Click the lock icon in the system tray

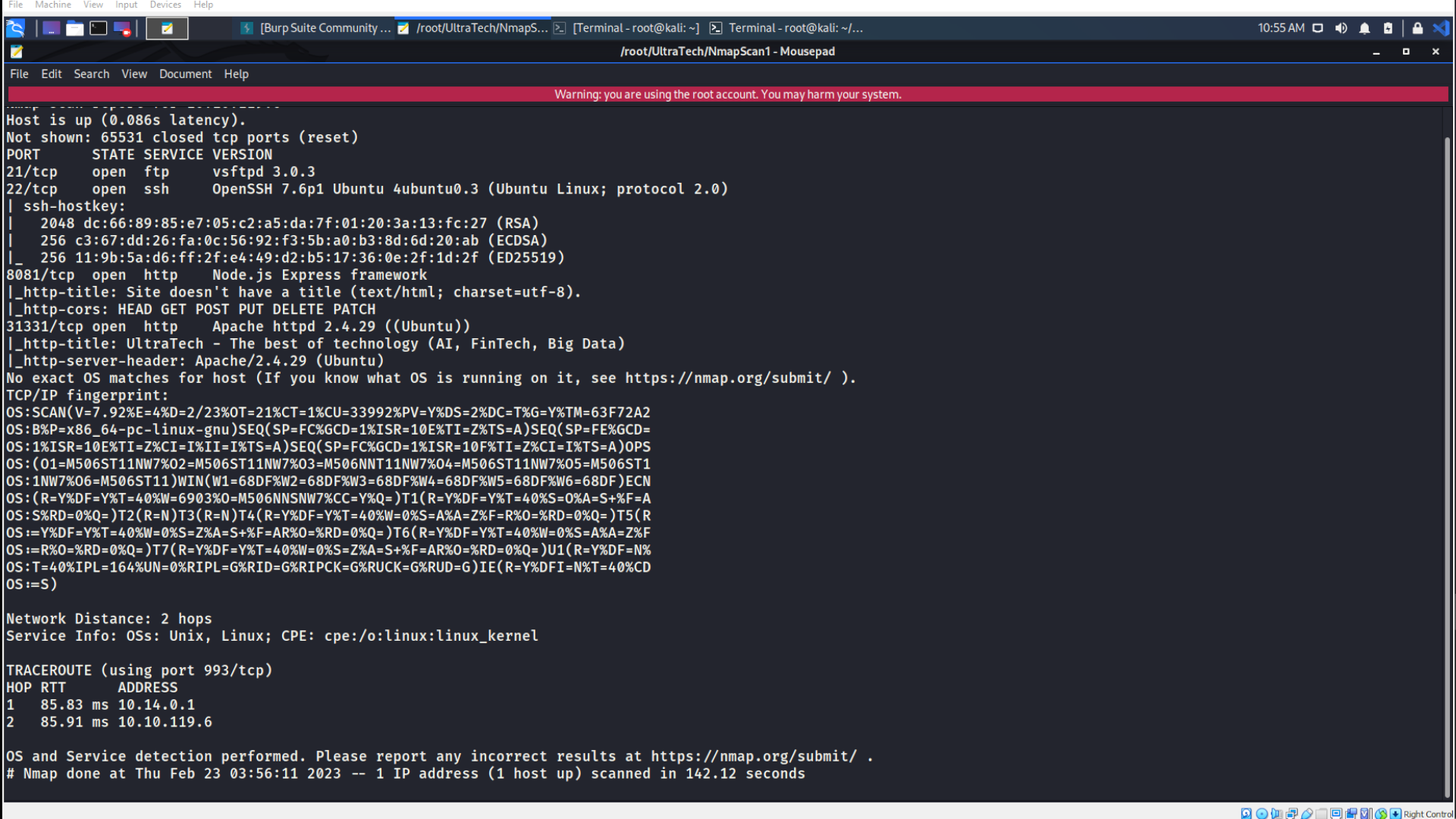tap(1418, 28)
